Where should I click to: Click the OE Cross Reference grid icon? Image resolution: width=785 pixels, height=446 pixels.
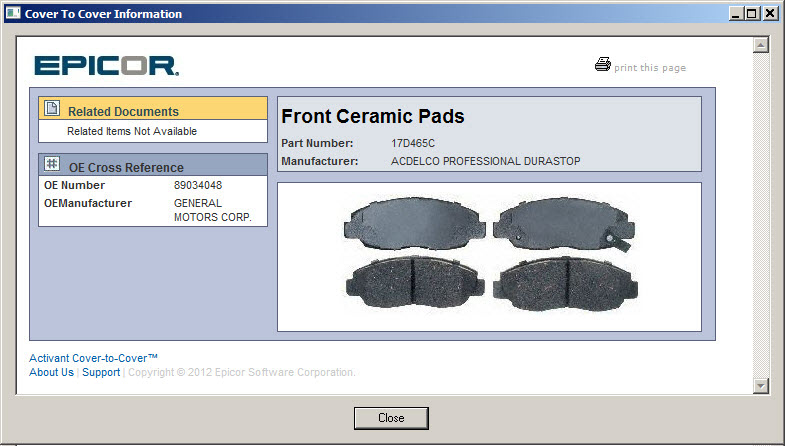(52, 166)
